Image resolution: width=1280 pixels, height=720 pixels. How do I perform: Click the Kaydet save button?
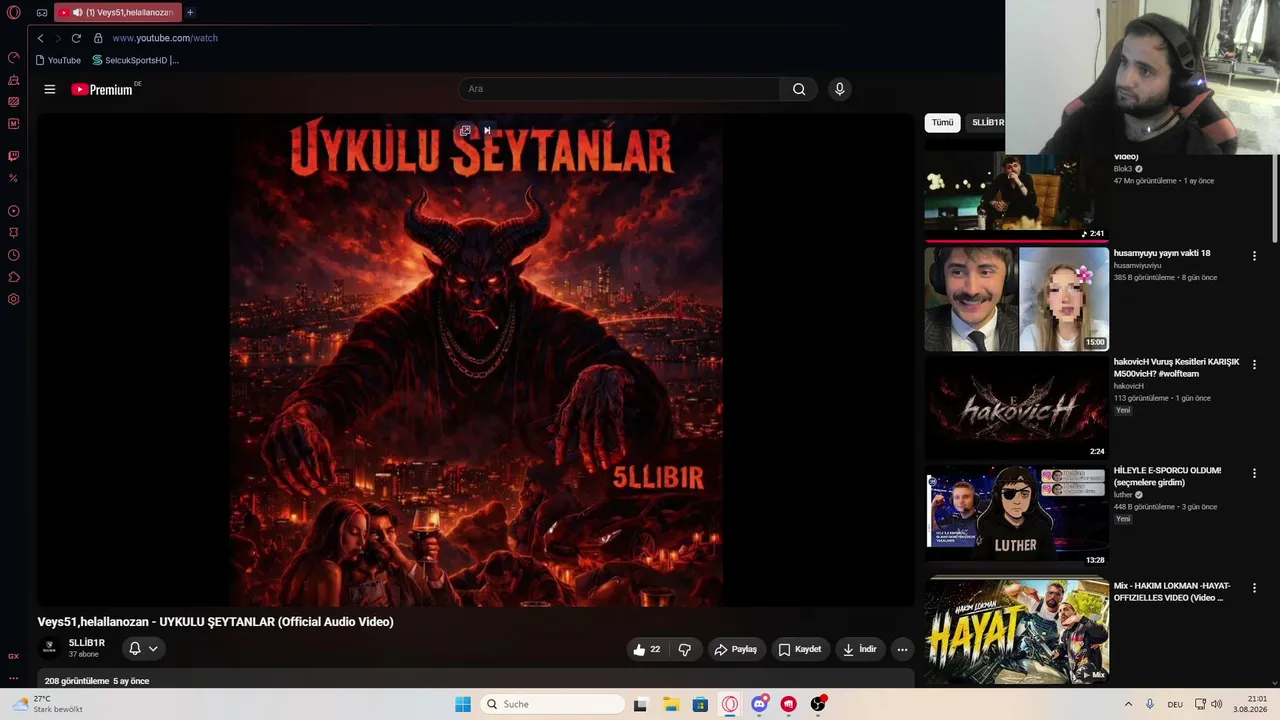tap(800, 649)
